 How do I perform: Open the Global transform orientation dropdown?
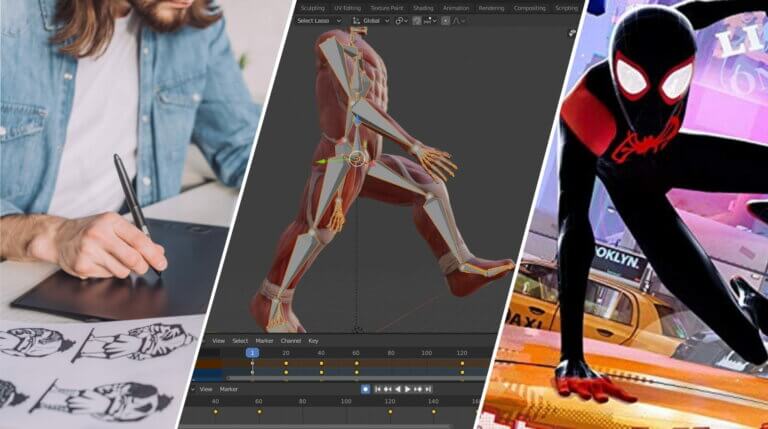coord(371,21)
